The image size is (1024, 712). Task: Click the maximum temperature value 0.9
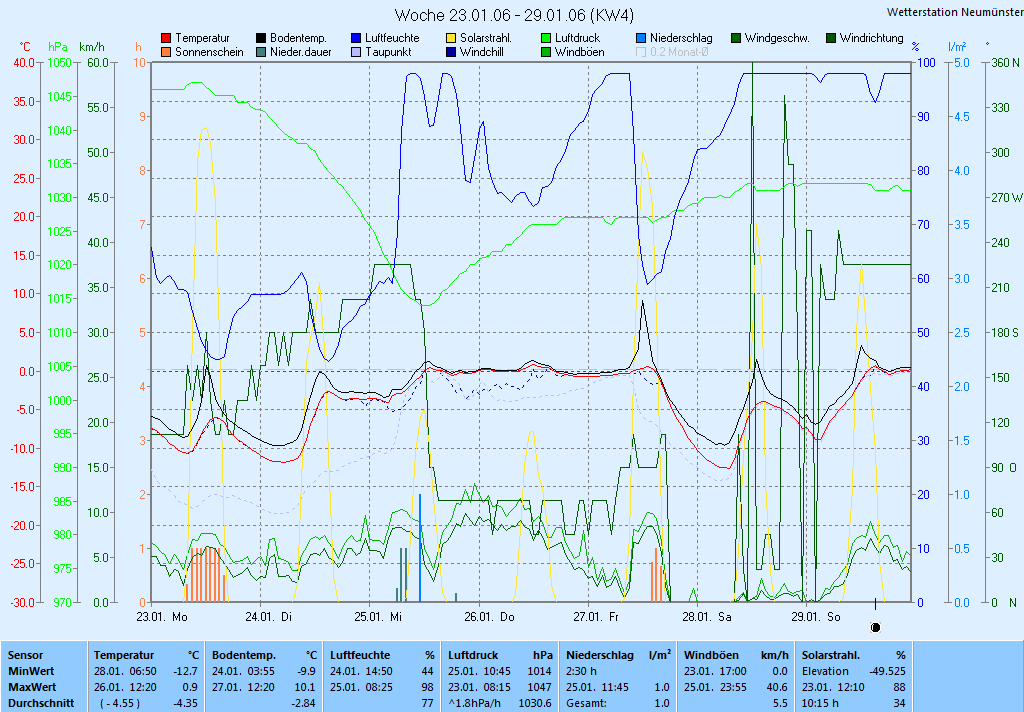pos(190,687)
